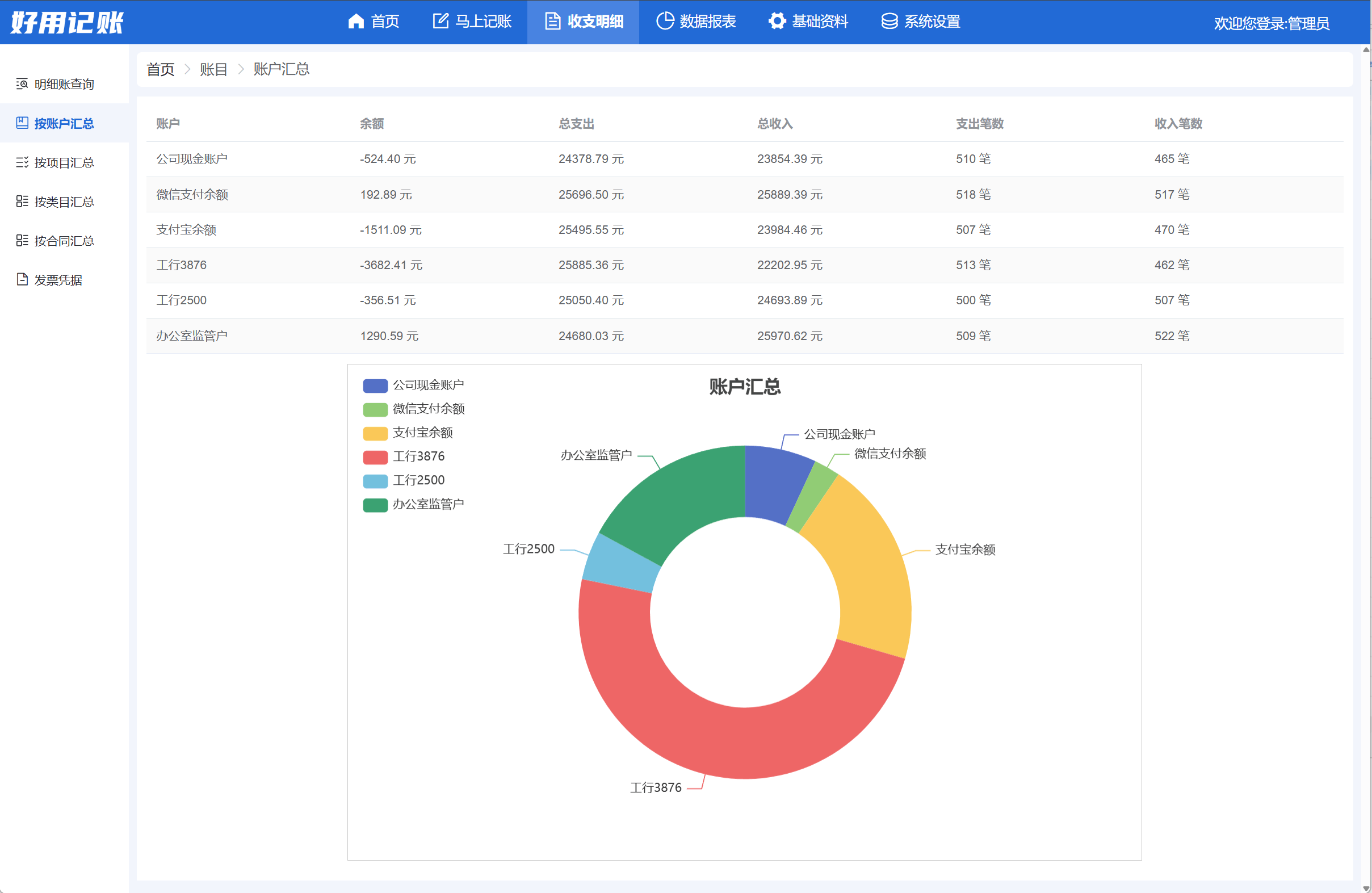
Task: Click the icon beside 按类目汇总
Action: pos(22,202)
